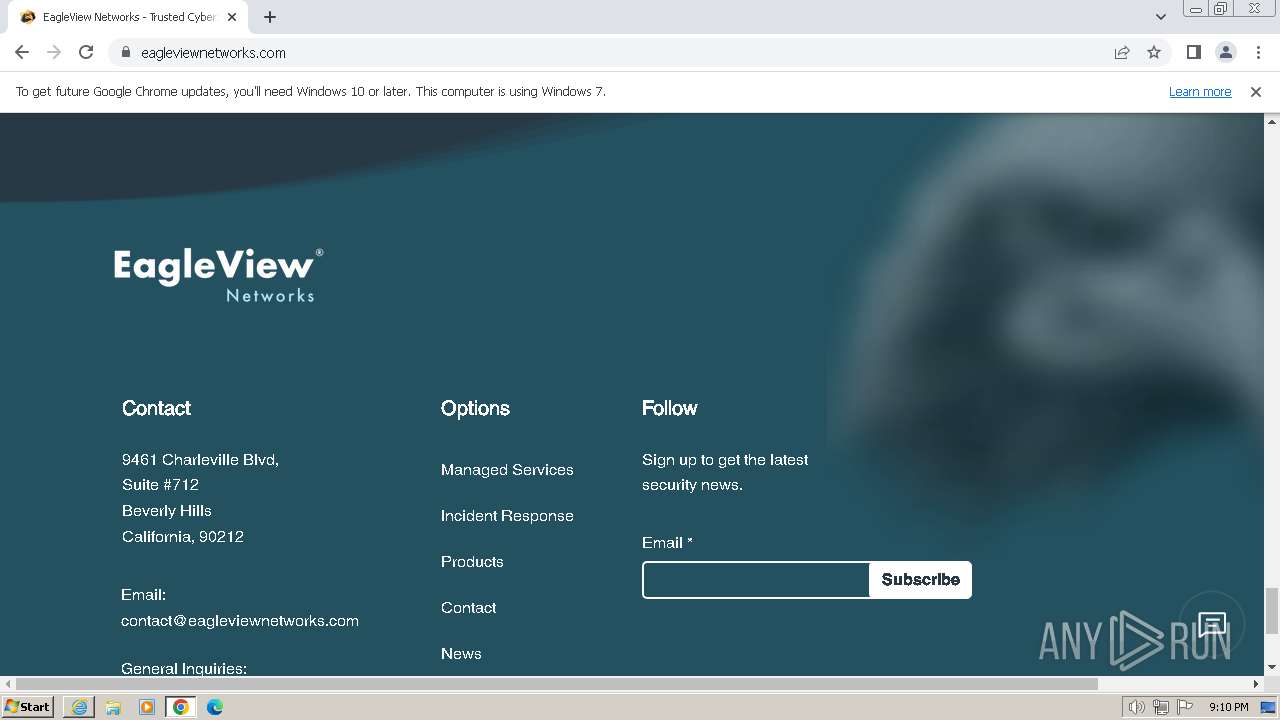Click the Follow footer heading
Viewport: 1280px width, 720px height.
669,408
